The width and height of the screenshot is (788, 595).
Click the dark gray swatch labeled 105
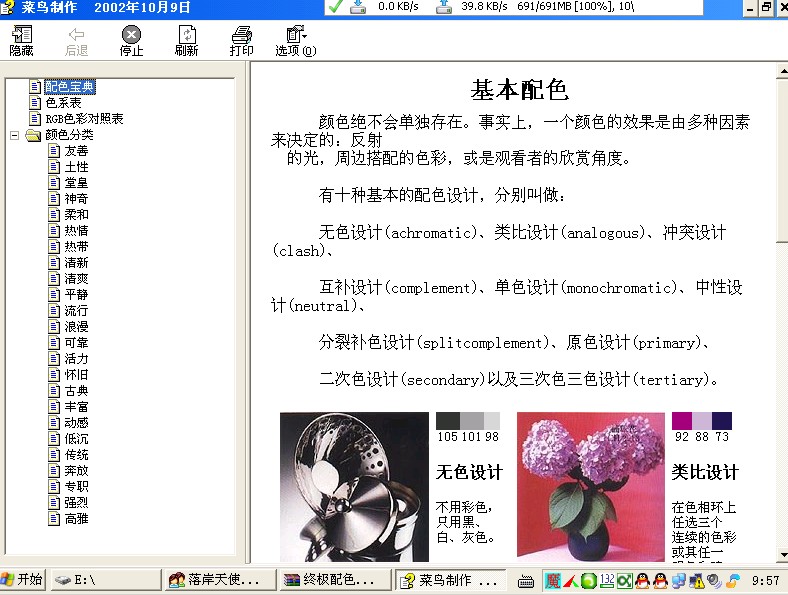pyautogui.click(x=448, y=421)
